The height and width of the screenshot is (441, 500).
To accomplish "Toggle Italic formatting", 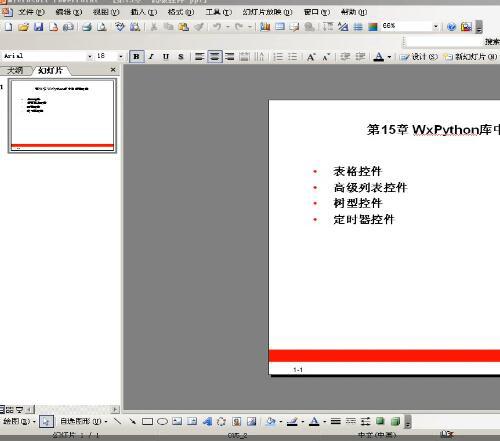I will click(x=151, y=57).
